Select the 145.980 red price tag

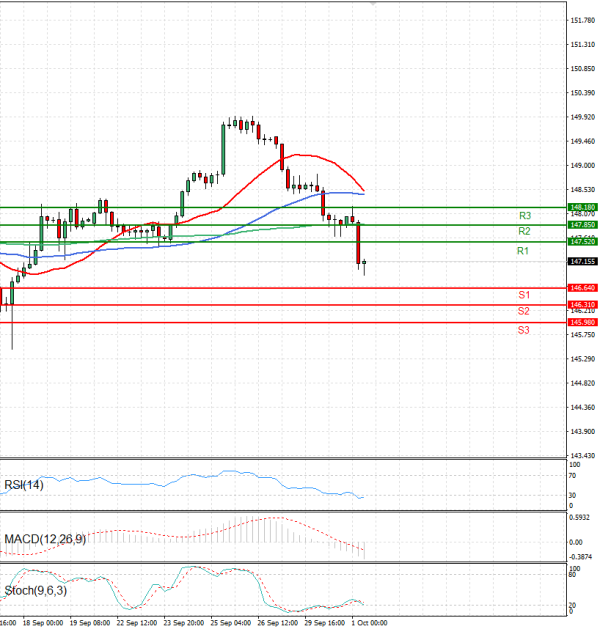(582, 322)
